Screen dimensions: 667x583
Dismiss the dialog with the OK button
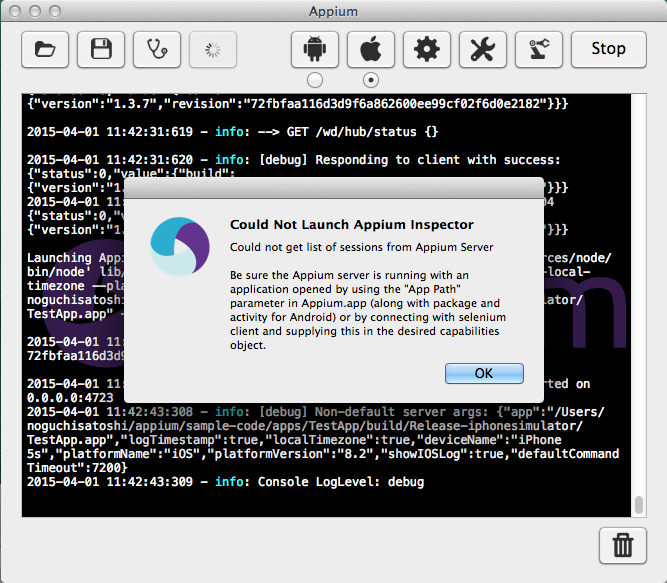(x=484, y=373)
